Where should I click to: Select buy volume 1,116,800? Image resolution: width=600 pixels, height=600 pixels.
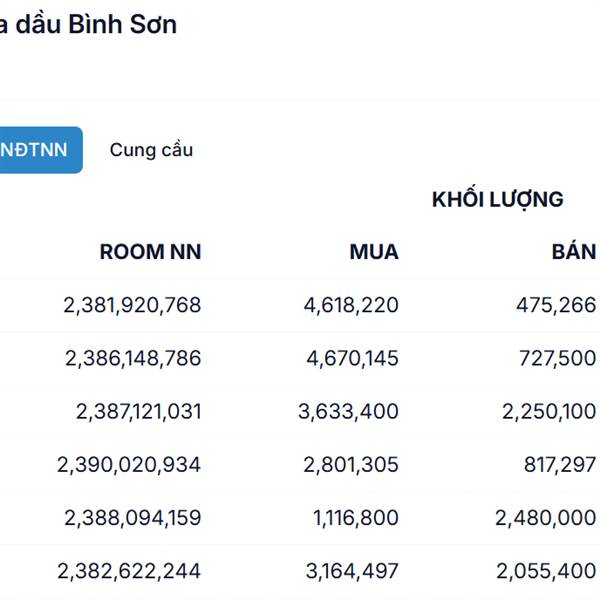click(355, 518)
